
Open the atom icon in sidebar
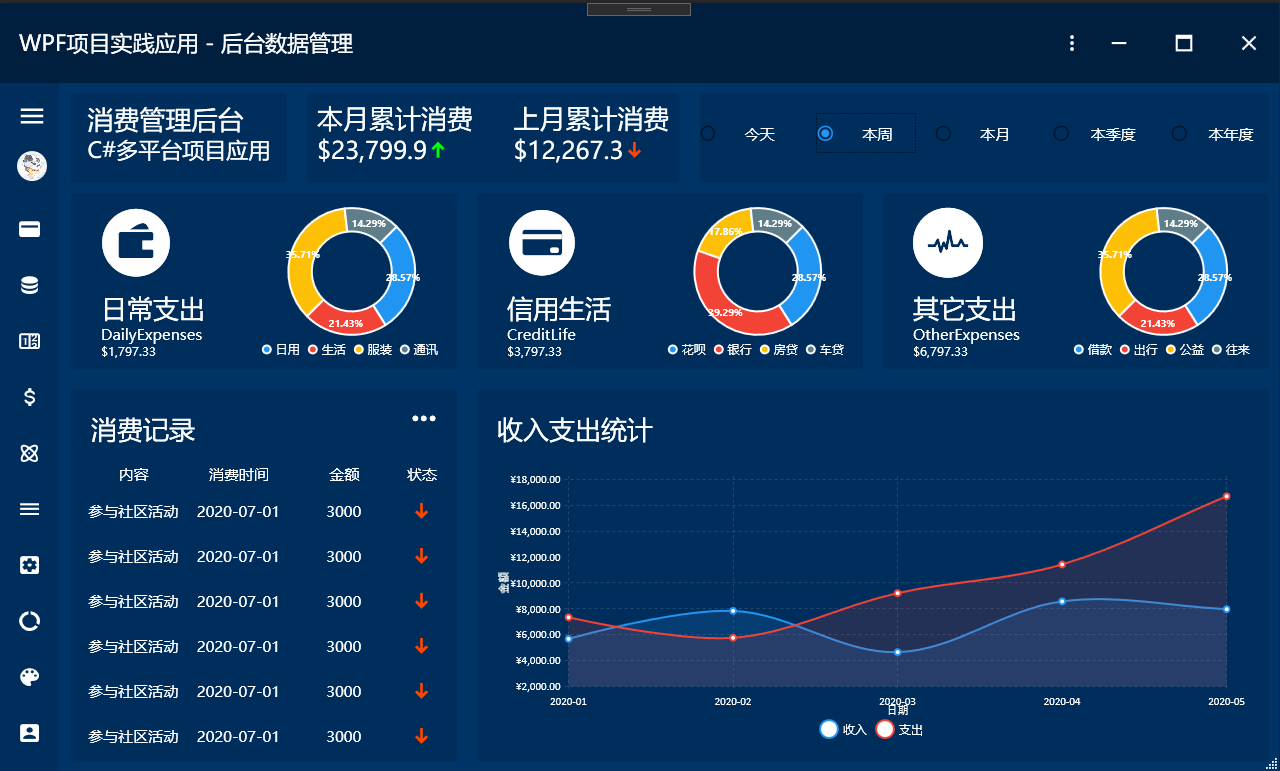tap(30, 453)
